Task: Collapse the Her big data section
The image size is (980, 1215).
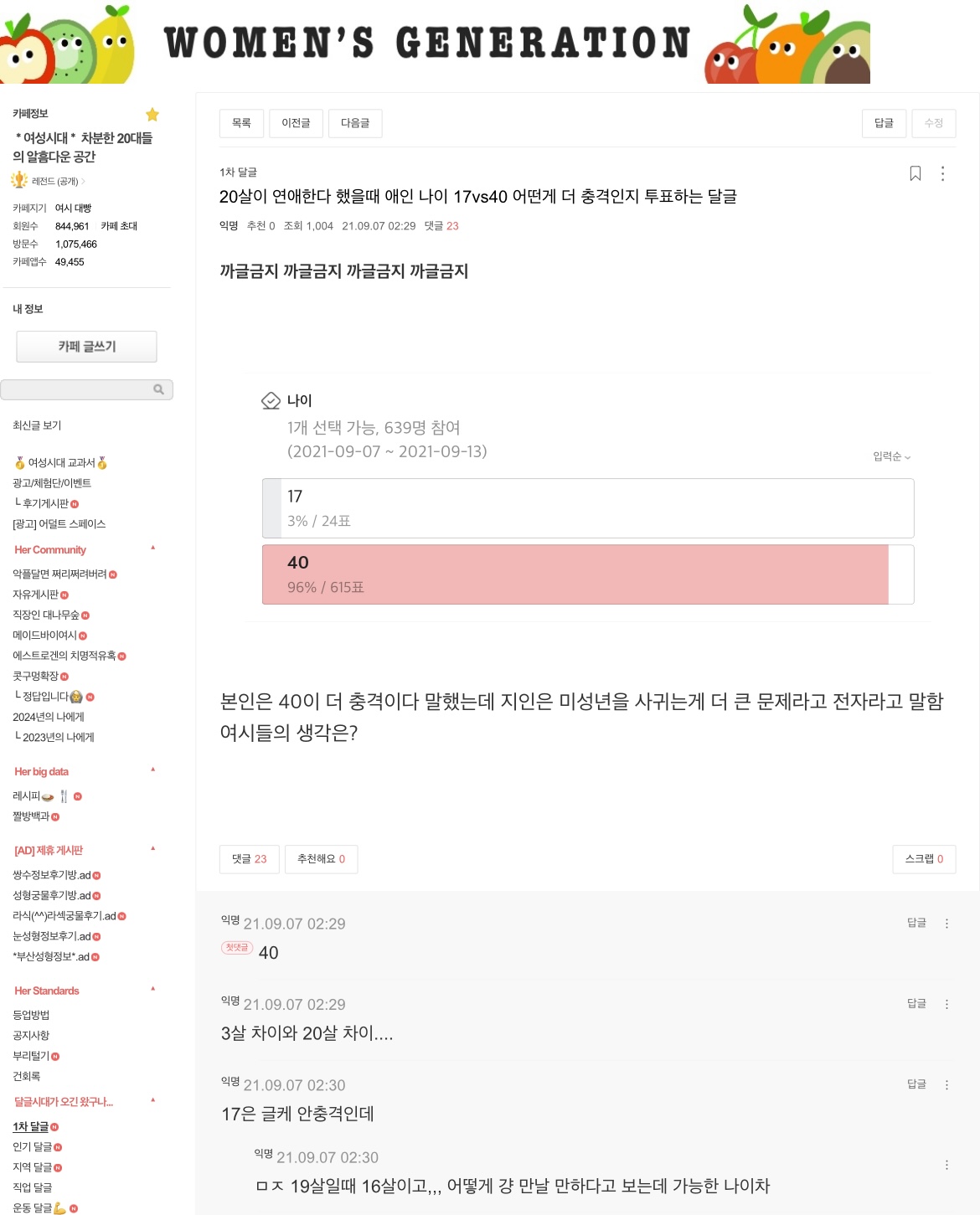Action: tap(153, 770)
